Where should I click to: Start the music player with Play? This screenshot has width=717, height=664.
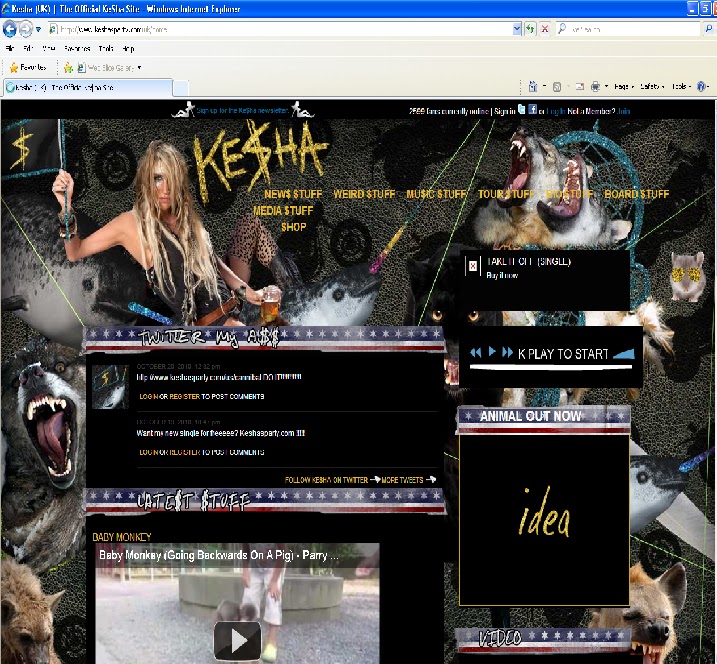tap(492, 351)
